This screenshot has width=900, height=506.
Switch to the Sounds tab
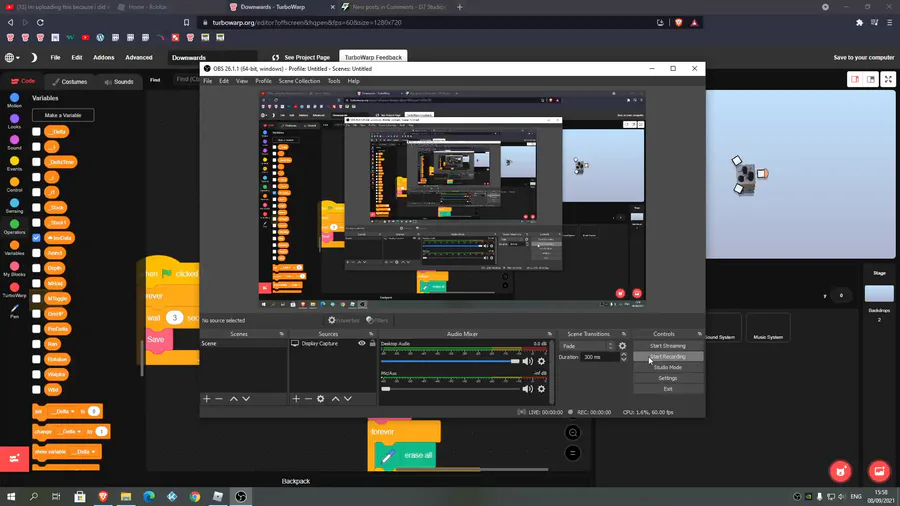[x=119, y=81]
